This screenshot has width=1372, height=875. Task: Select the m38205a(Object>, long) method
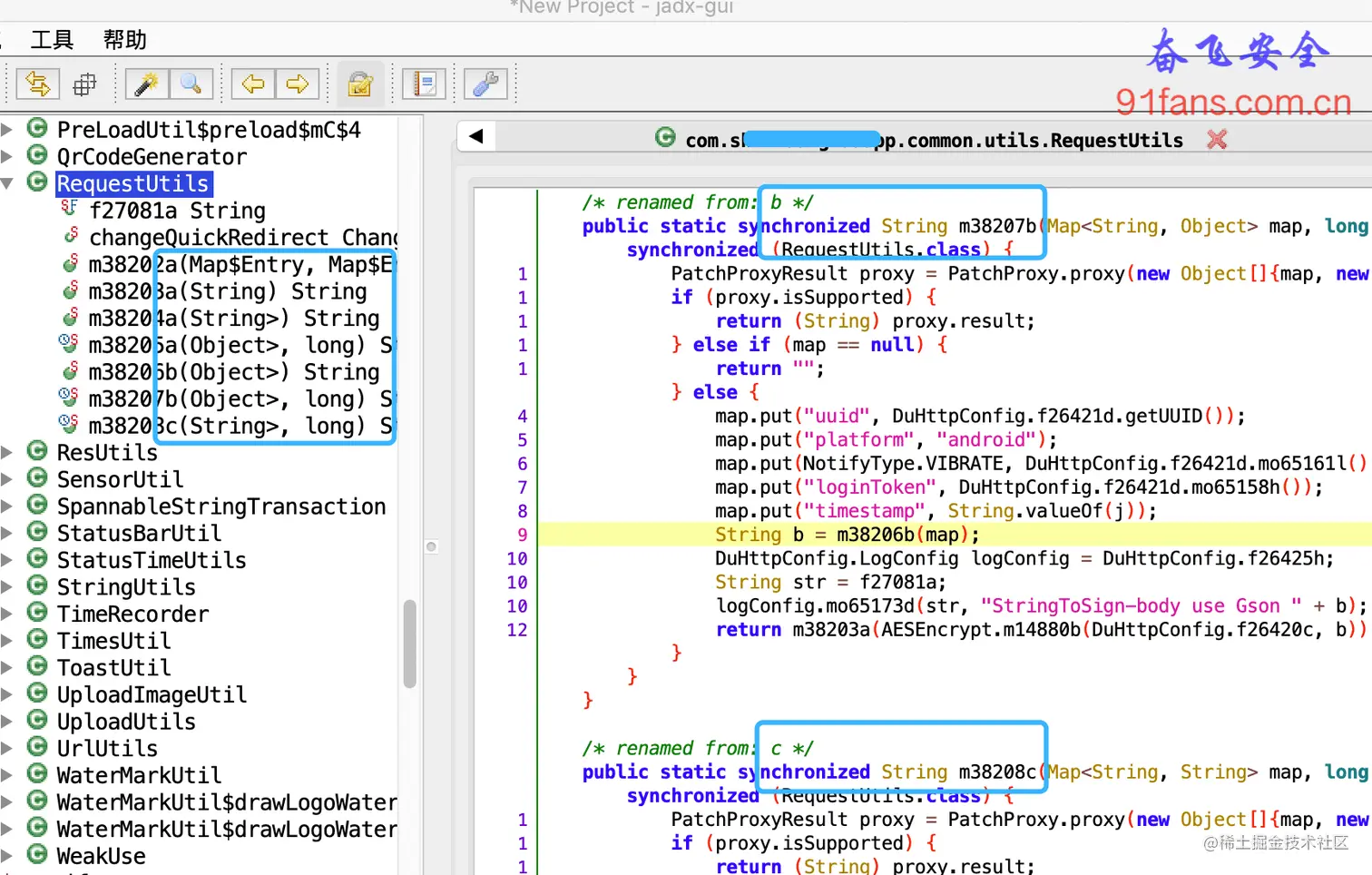(x=241, y=345)
